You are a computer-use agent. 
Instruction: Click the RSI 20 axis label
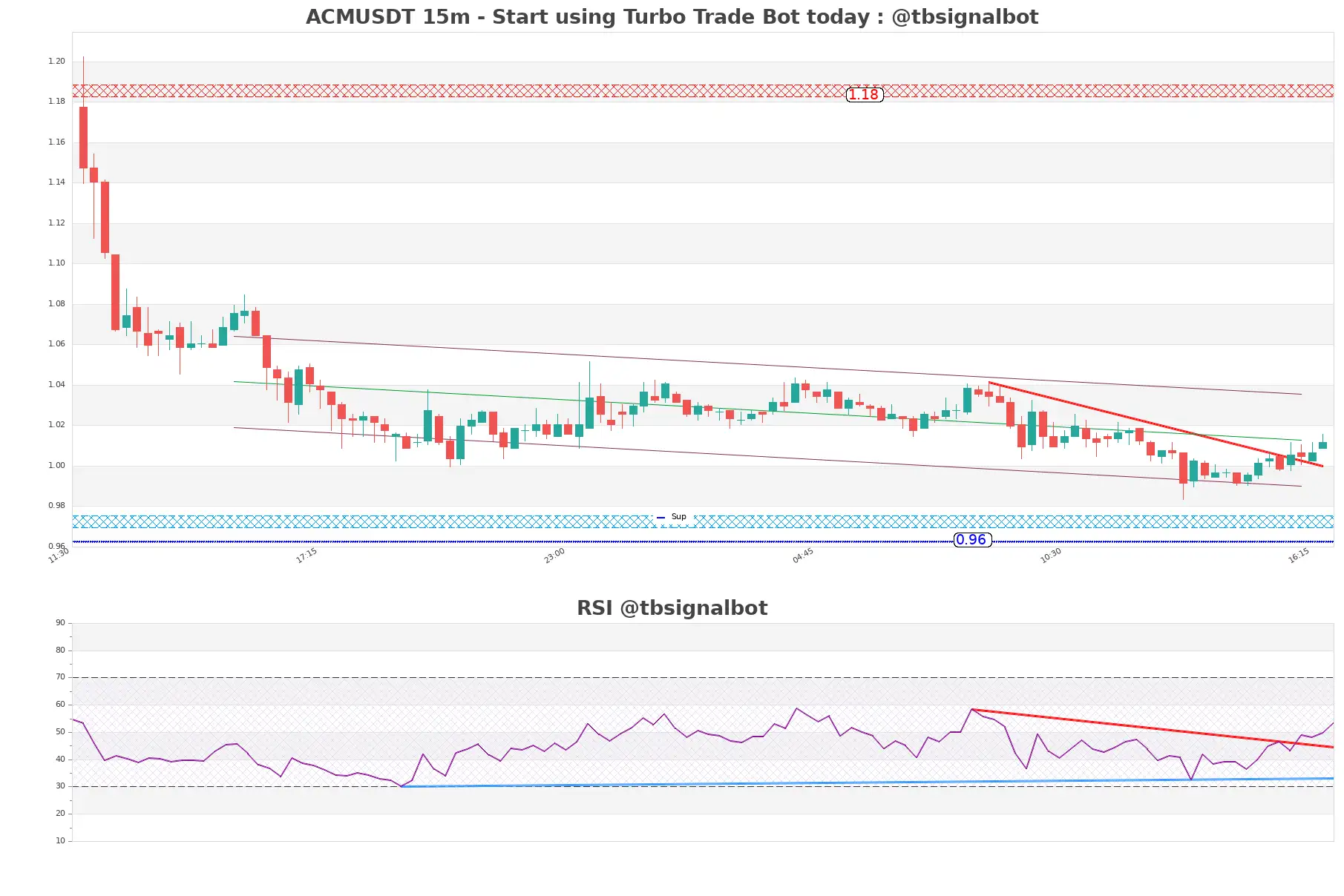pos(60,814)
